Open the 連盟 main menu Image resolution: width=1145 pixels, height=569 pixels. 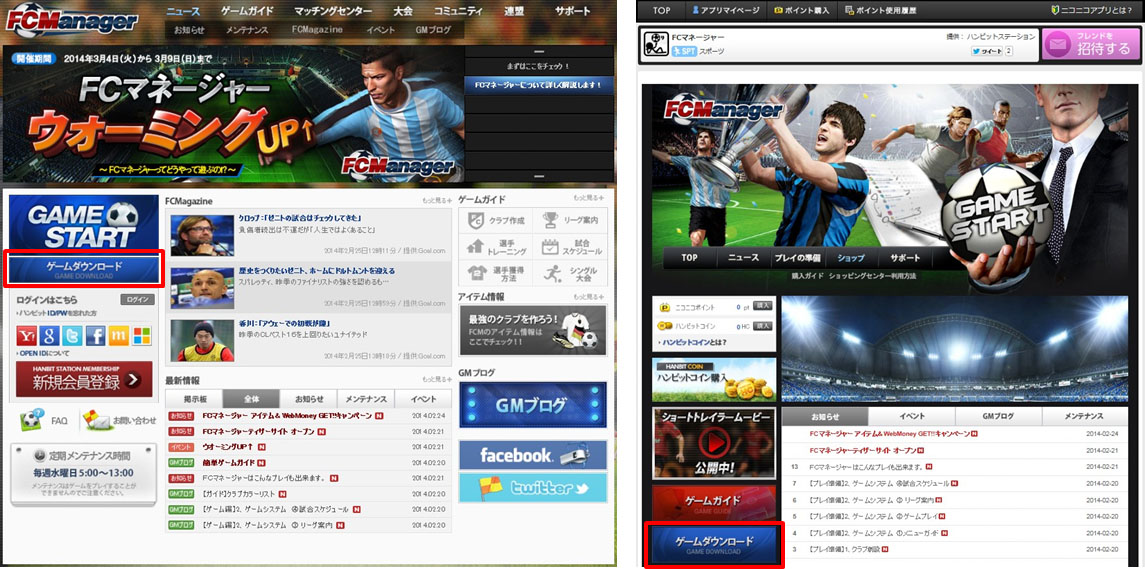pyautogui.click(x=514, y=11)
